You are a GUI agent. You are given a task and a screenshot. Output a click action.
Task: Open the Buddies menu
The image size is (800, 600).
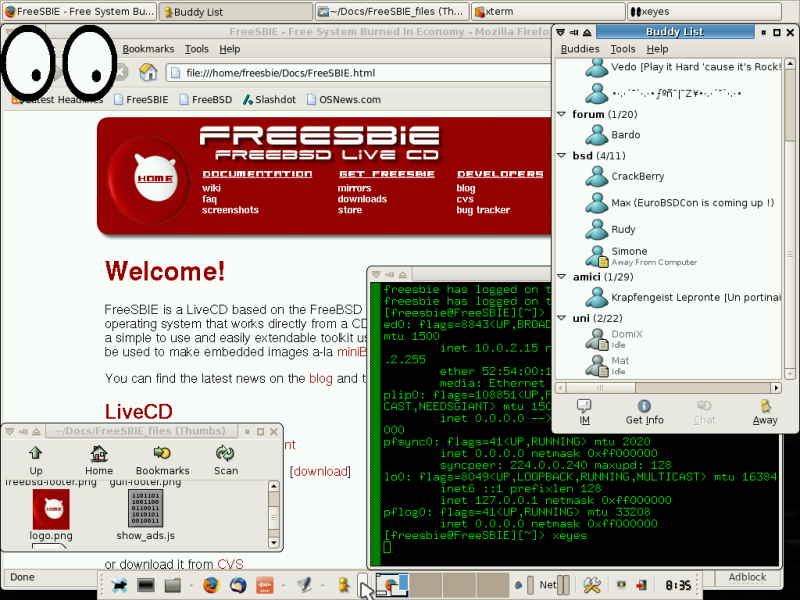coord(580,48)
